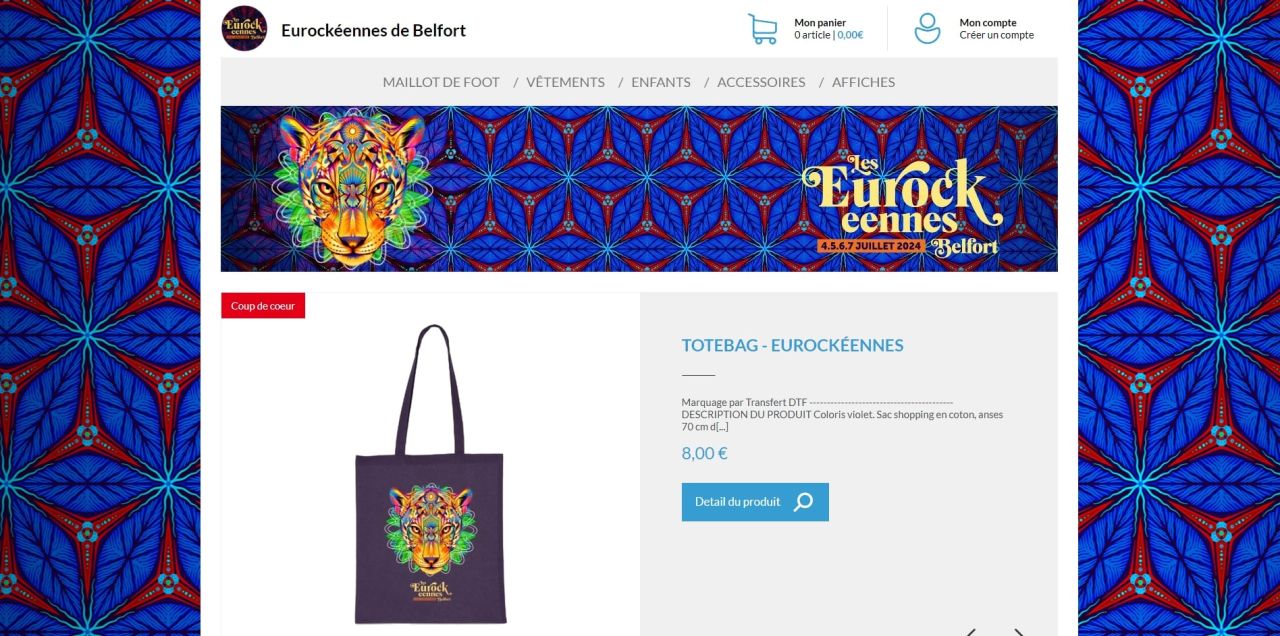
Task: Click the Eurockéennes de Belfort site title
Action: [x=374, y=30]
